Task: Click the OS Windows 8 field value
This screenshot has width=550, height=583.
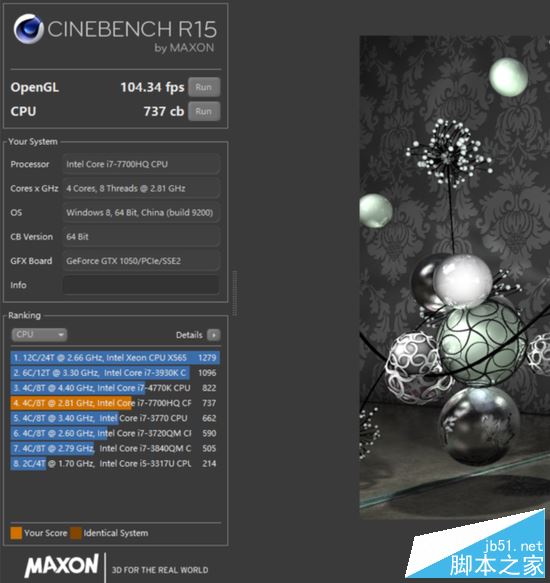Action: point(141,213)
